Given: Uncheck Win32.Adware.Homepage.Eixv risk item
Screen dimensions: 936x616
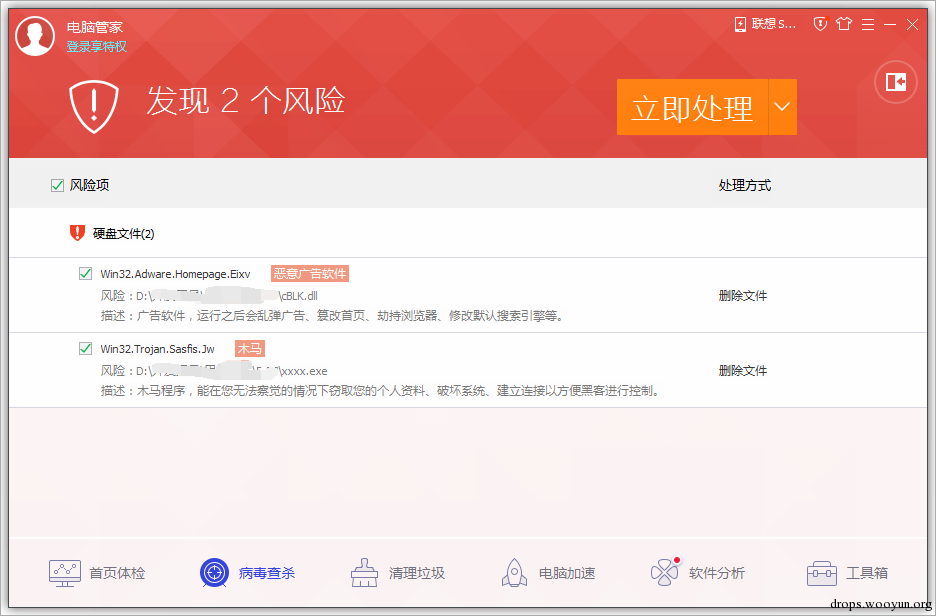Looking at the screenshot, I should coord(85,272).
